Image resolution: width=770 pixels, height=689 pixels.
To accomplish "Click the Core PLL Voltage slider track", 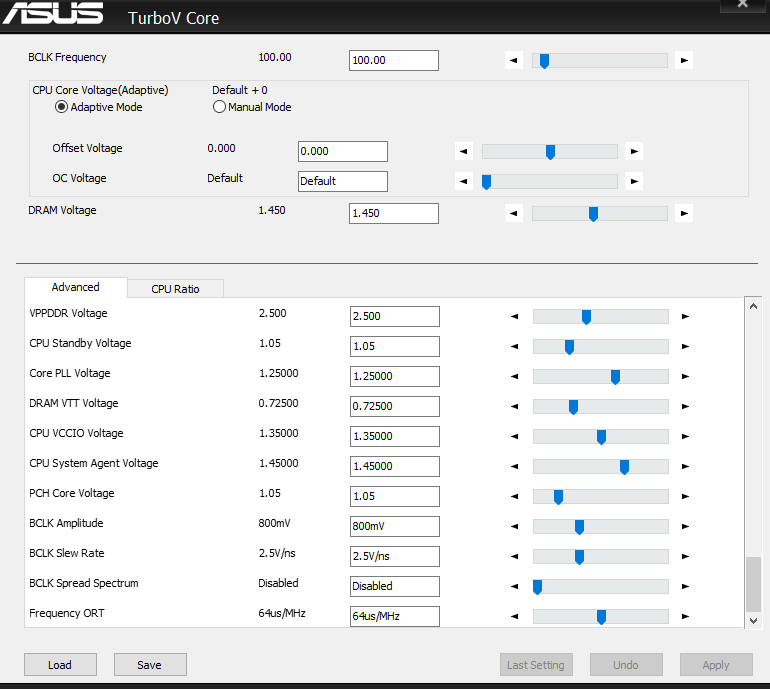I will click(601, 377).
